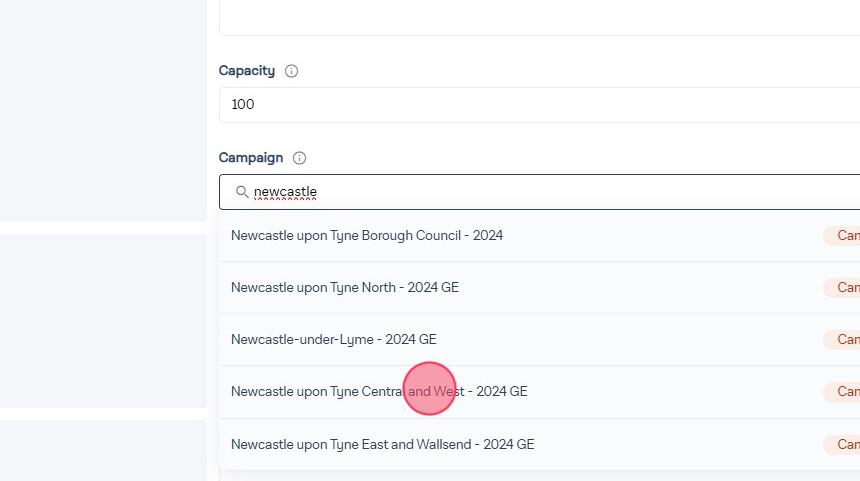The height and width of the screenshot is (481, 860).
Task: Click the typed word newcastle in search
Action: (x=285, y=192)
